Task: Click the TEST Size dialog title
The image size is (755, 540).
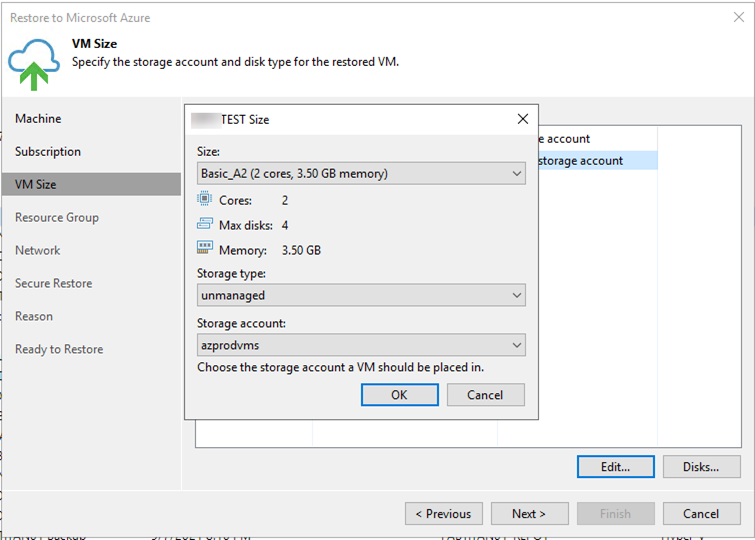Action: [245, 119]
